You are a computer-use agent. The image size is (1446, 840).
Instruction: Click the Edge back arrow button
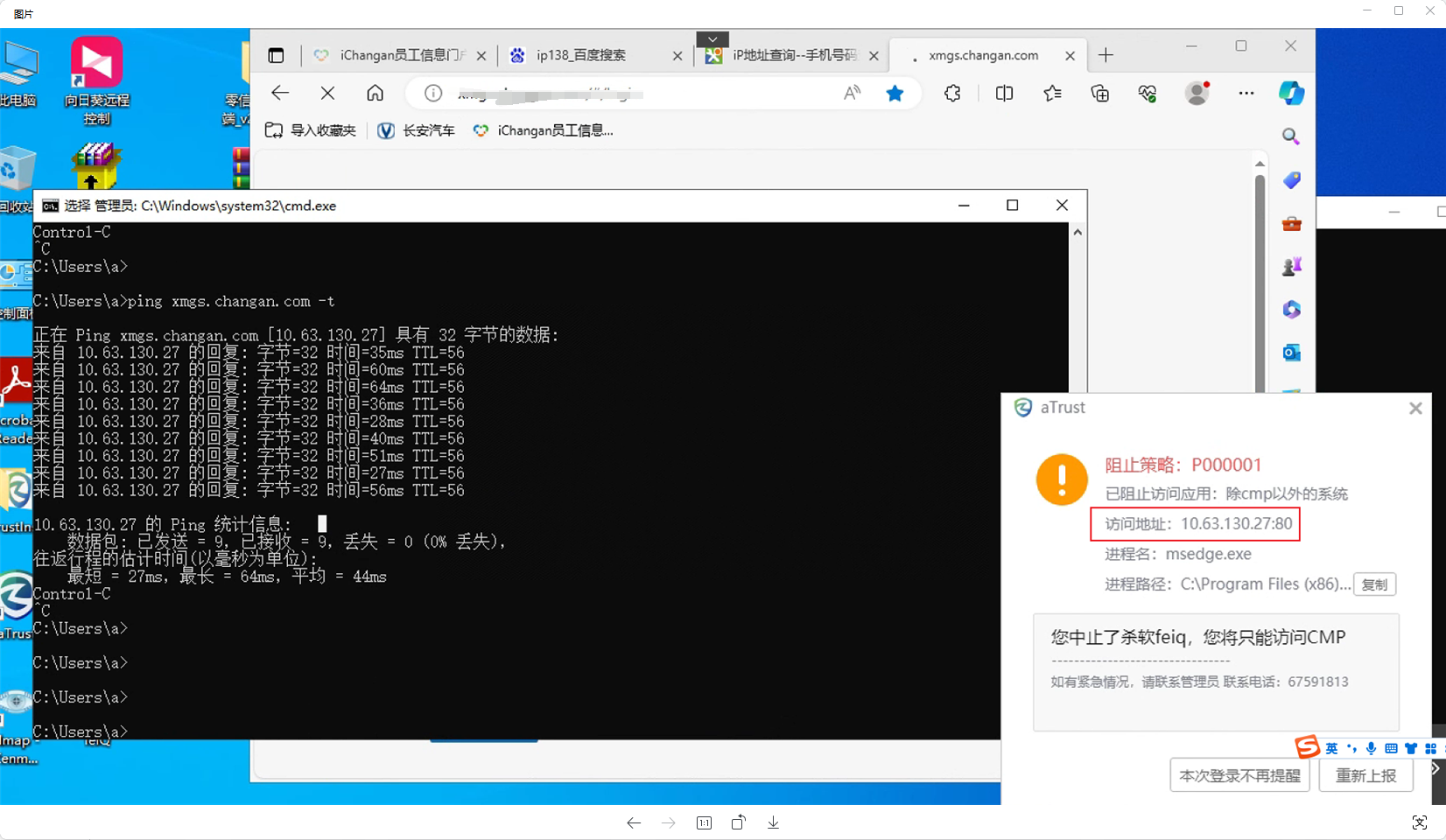[280, 93]
